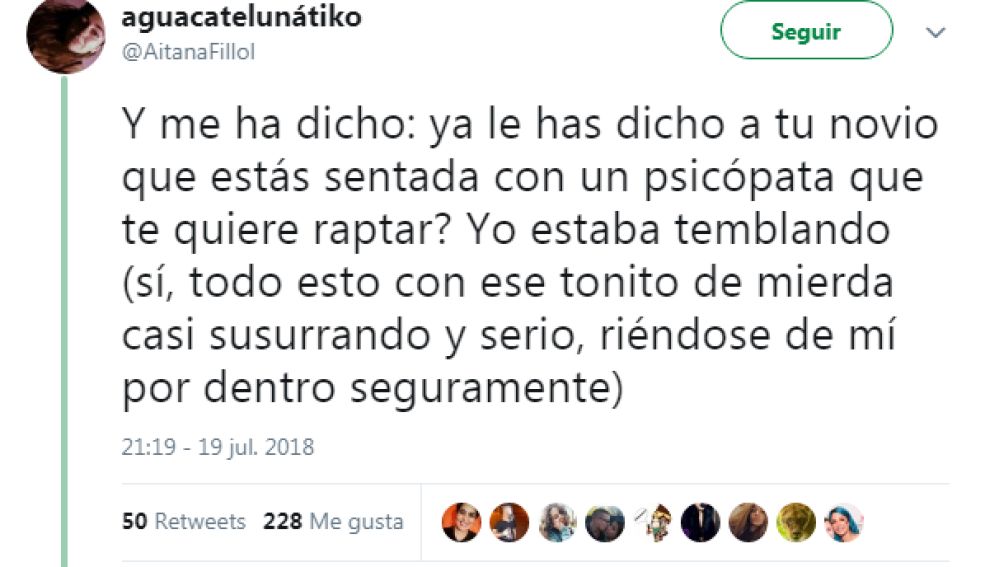Screen dimensions: 999x567
Task: View the 228 Me gusta list
Action: (333, 521)
